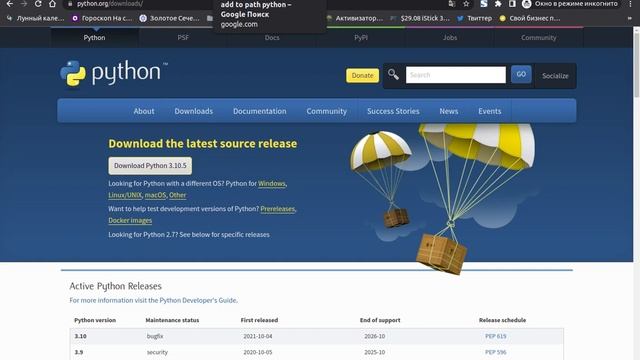Open the blue S extension icon
The image size is (640, 360).
(x=484, y=4)
